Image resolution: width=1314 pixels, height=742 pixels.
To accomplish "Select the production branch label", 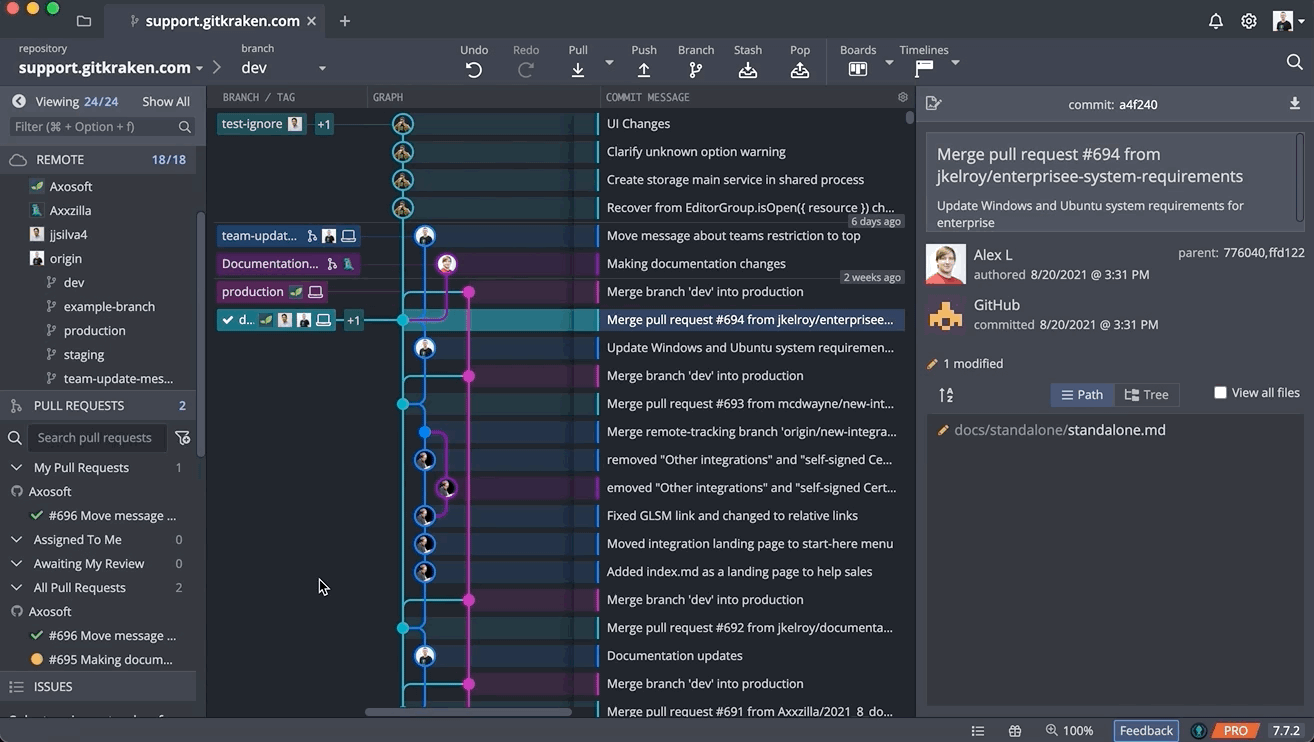I will 272,292.
